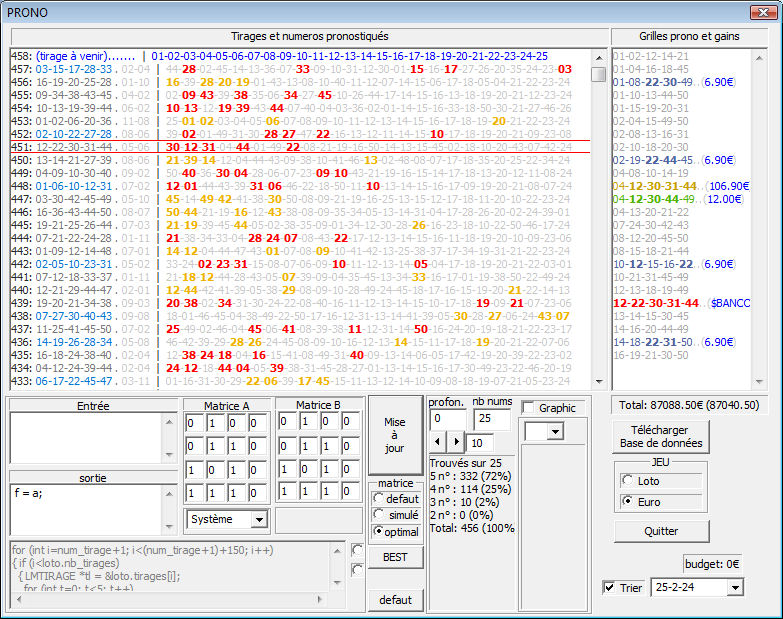
Task: Click the down arrow of the code box scrollbar
Action: [x=338, y=583]
